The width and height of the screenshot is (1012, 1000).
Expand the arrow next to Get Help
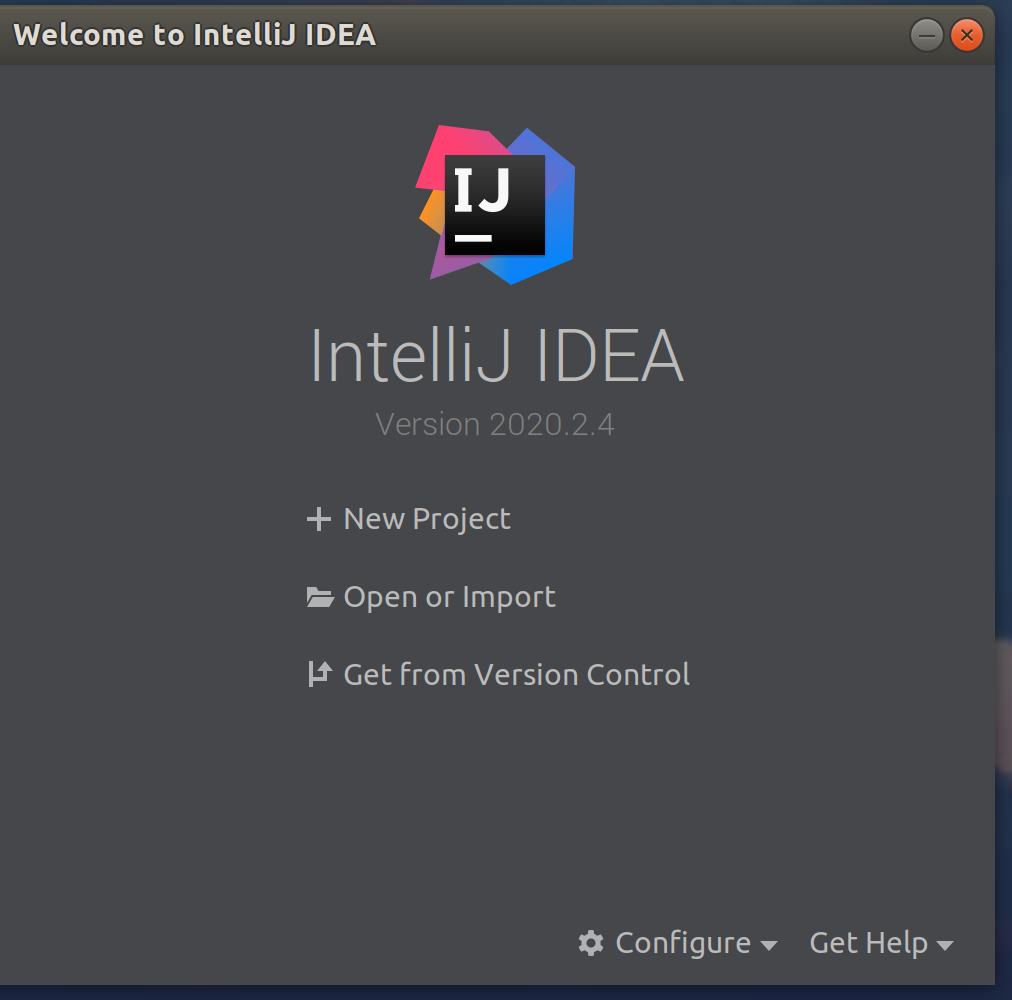coord(945,945)
